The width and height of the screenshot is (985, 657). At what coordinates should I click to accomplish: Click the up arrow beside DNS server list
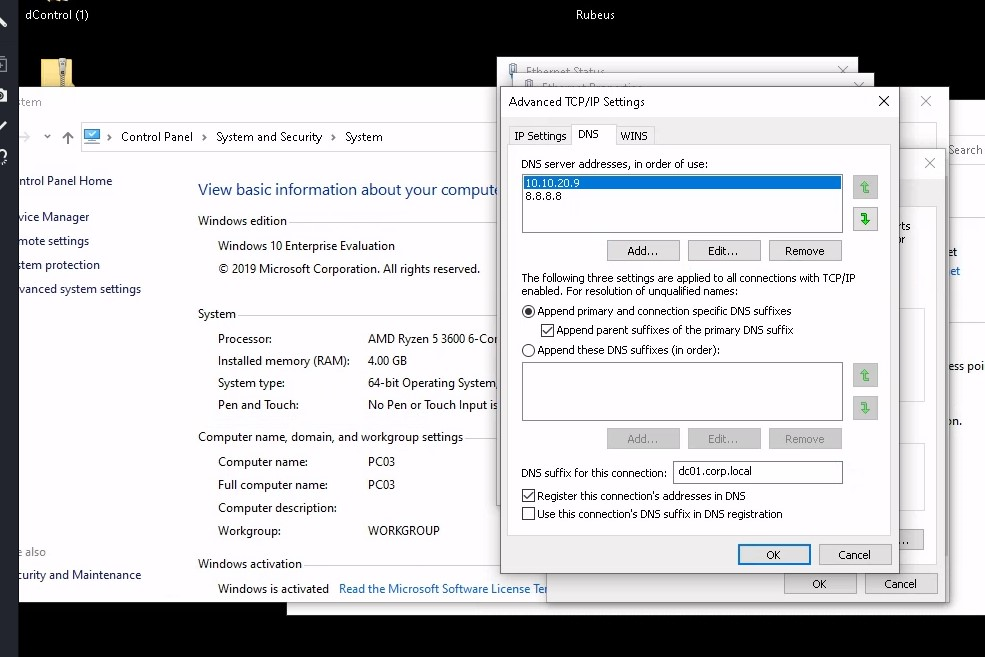tap(865, 187)
